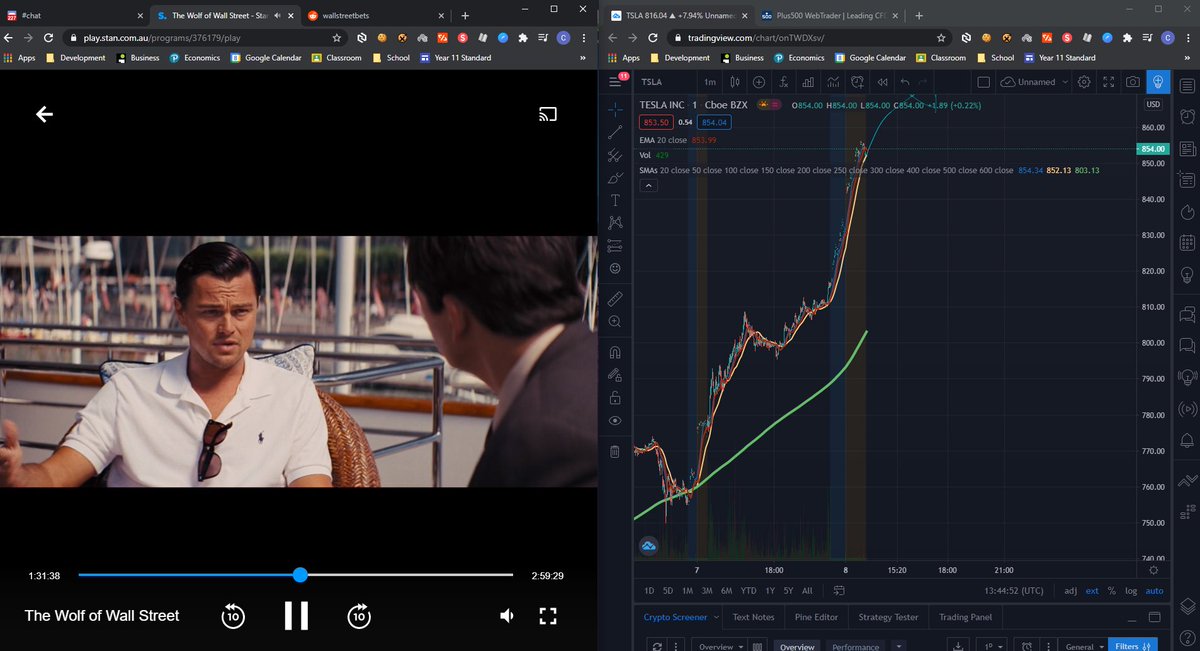The height and width of the screenshot is (651, 1200).
Task: Toggle adj dividend adjustment setting
Action: (1071, 590)
